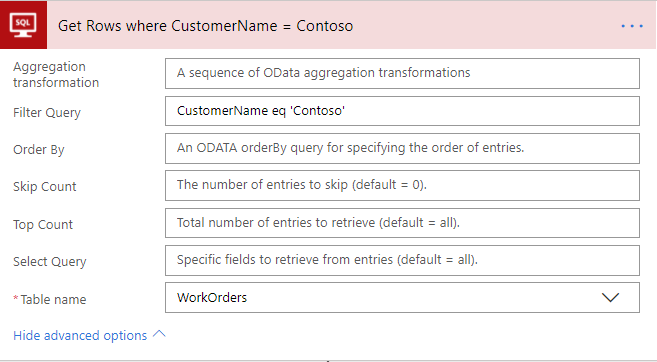
Task: Click the Order By label
Action: (x=39, y=150)
